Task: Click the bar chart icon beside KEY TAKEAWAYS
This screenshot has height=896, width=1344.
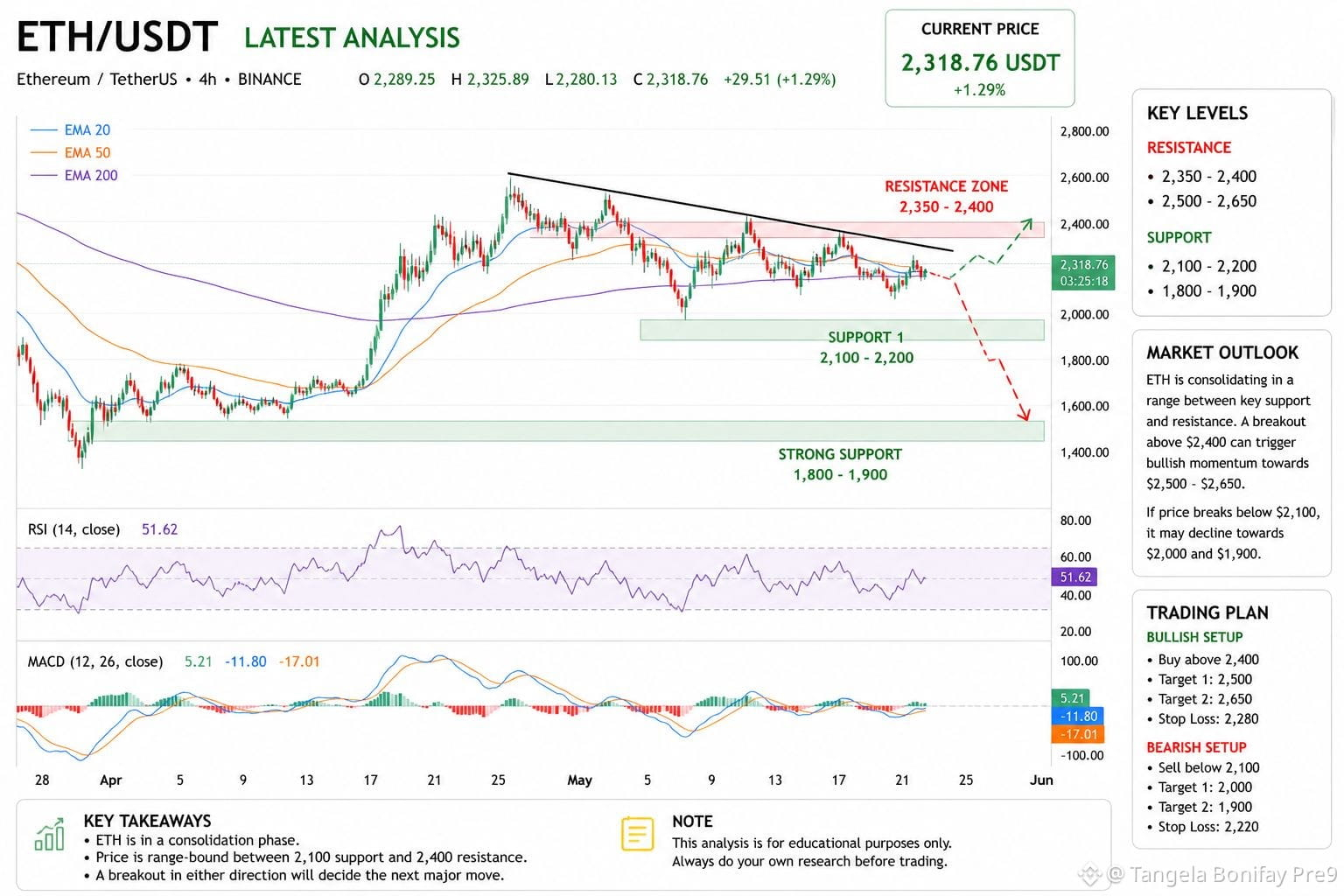Action: pos(49,834)
